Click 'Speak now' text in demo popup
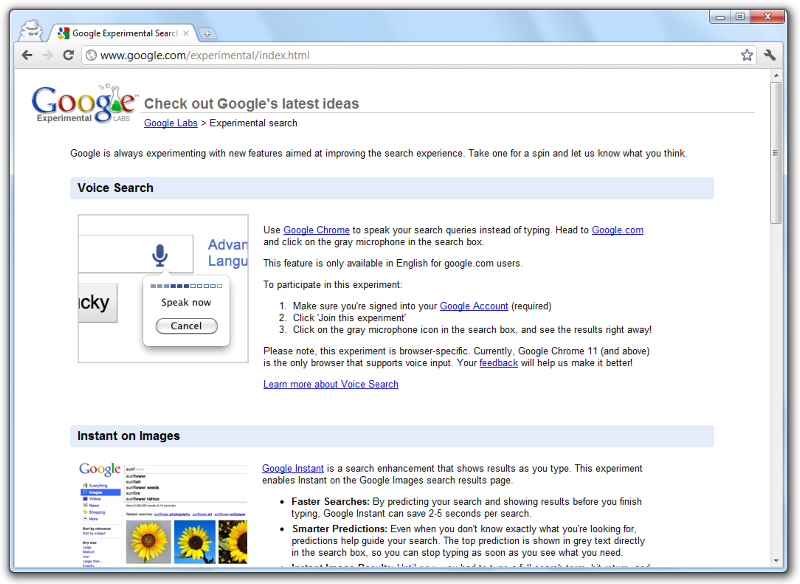Screen dimensions: 800x584 [186, 302]
